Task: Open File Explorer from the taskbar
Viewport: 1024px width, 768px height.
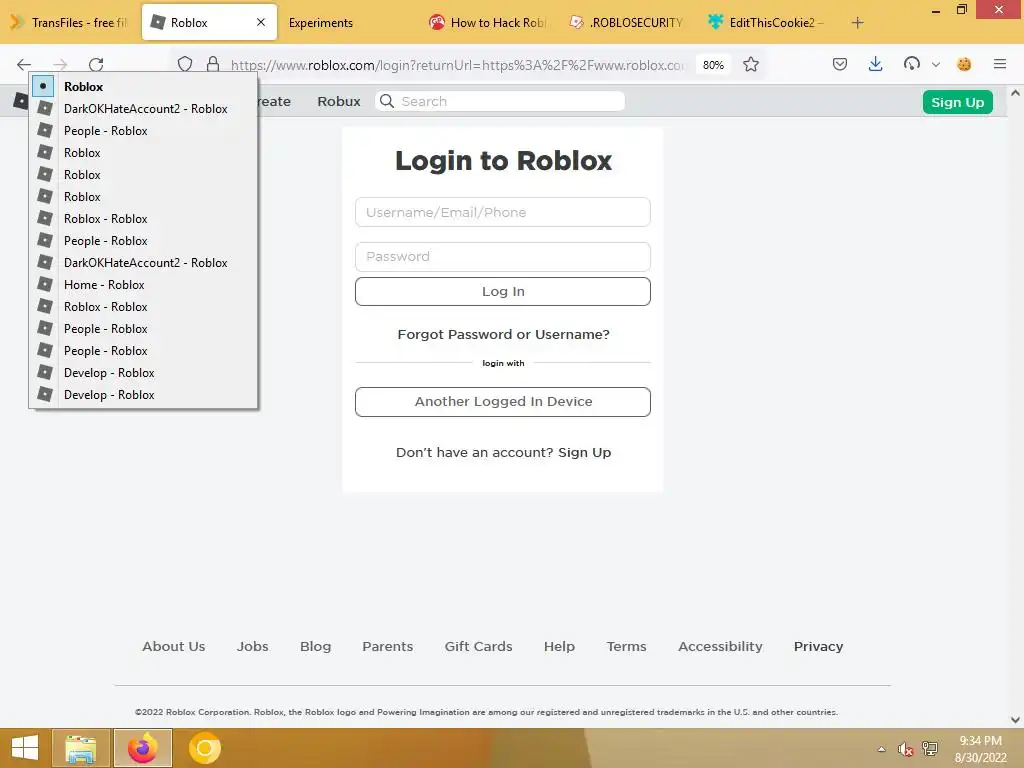Action: click(x=81, y=748)
